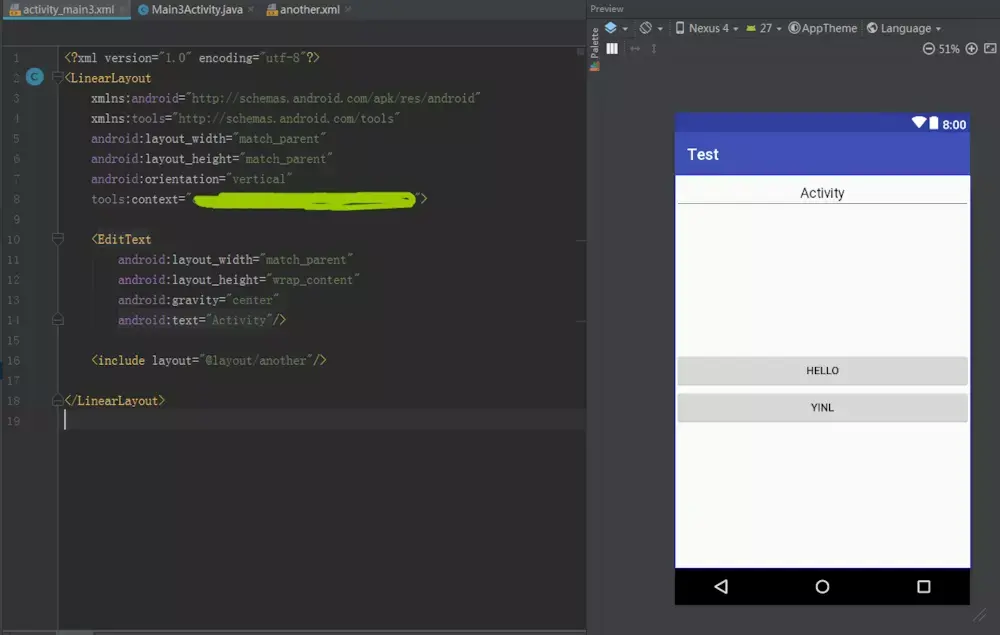Click the YINL button in preview
This screenshot has height=635, width=1000.
pos(822,407)
